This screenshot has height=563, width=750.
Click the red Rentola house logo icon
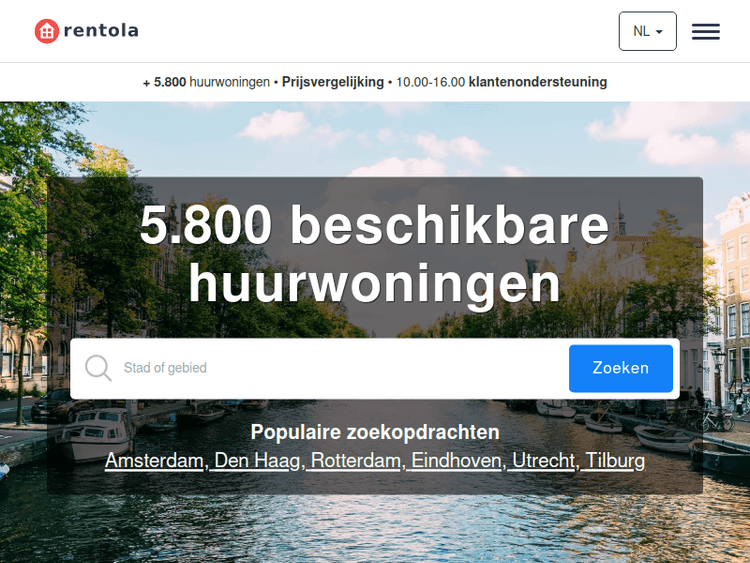tap(47, 31)
